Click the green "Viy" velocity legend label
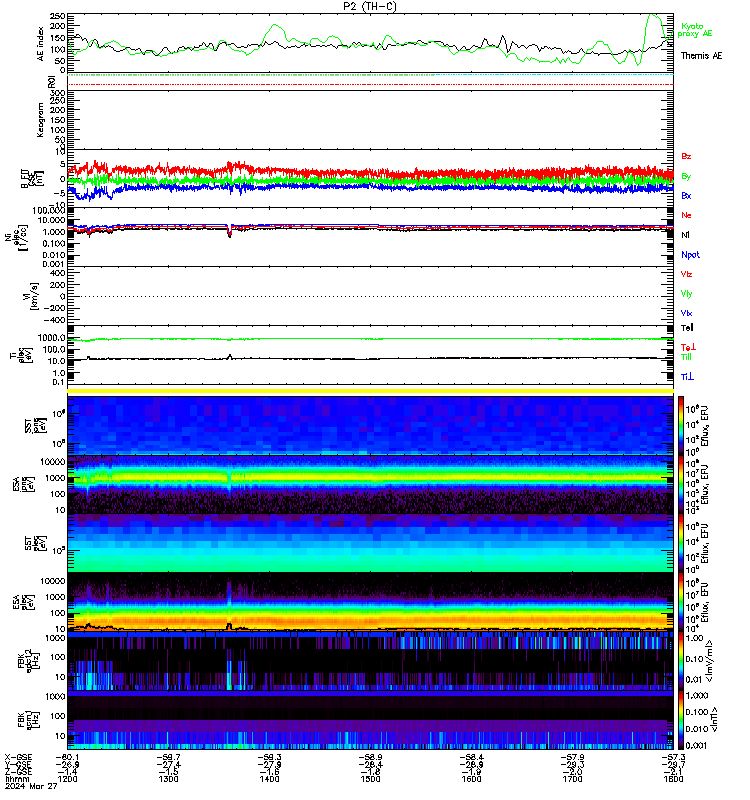 pos(686,294)
